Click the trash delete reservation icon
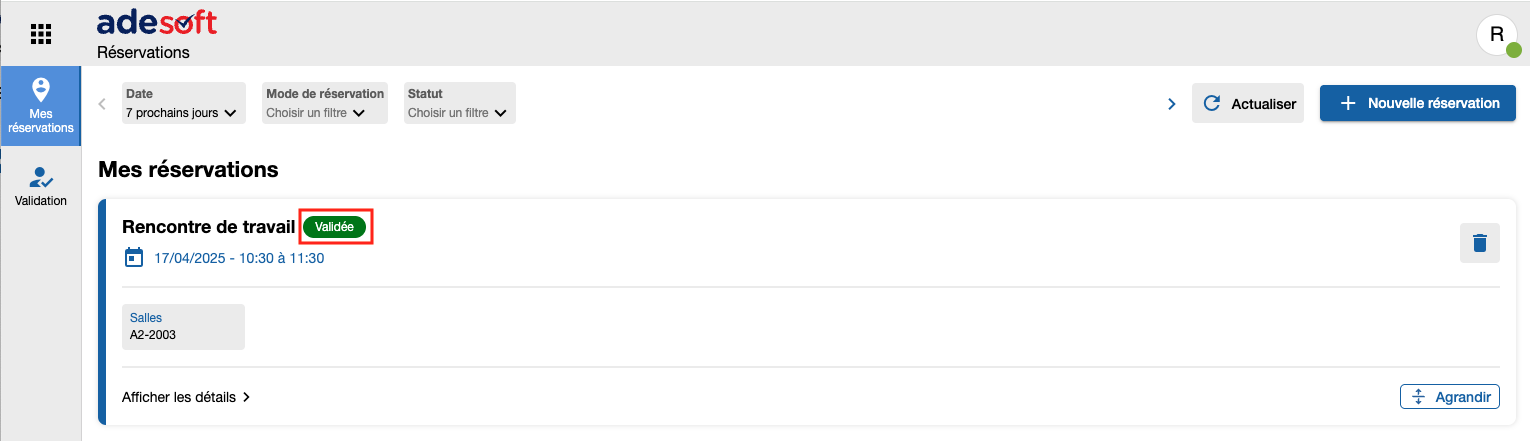1530x441 pixels. click(x=1479, y=243)
